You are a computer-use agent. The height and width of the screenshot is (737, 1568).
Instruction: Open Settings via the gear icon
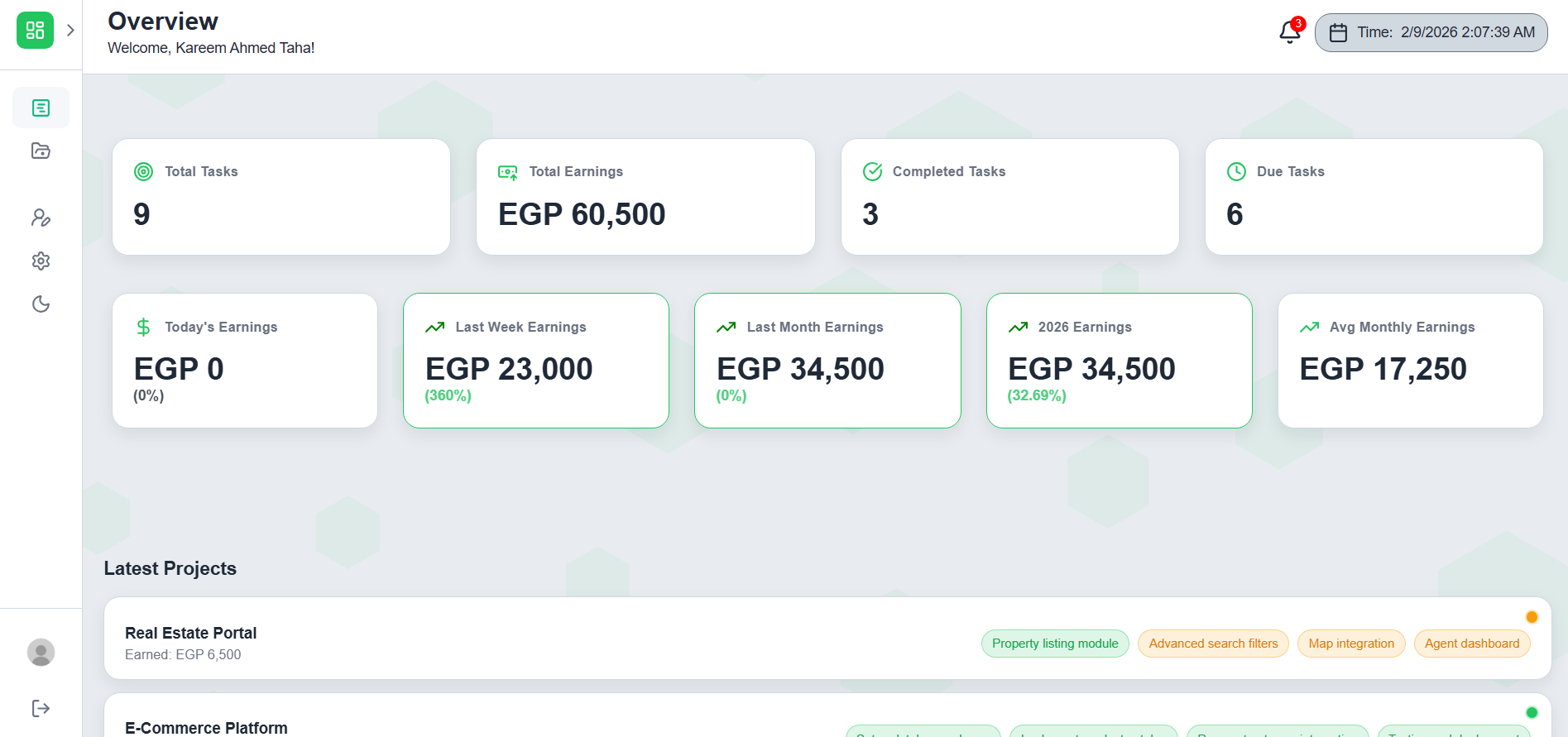click(41, 261)
